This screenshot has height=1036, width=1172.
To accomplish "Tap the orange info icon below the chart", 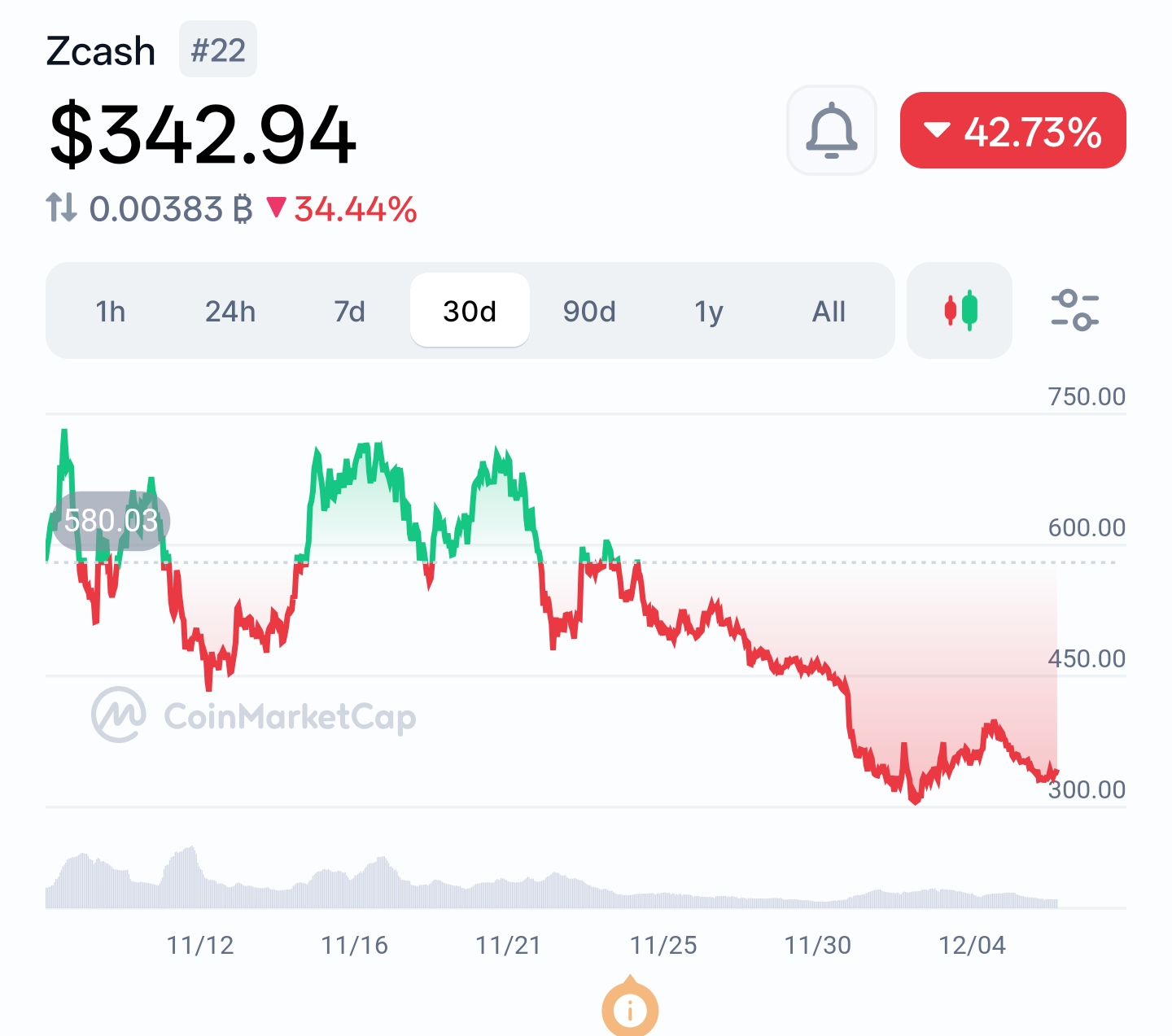I will coord(629,1010).
